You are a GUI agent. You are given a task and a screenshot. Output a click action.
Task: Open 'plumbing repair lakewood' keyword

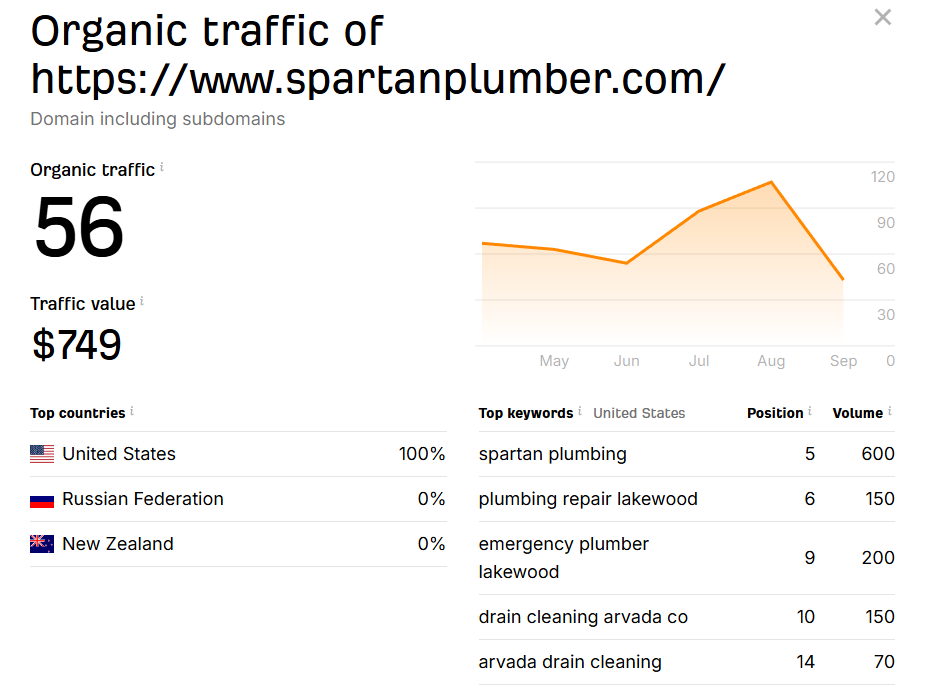[x=588, y=499]
